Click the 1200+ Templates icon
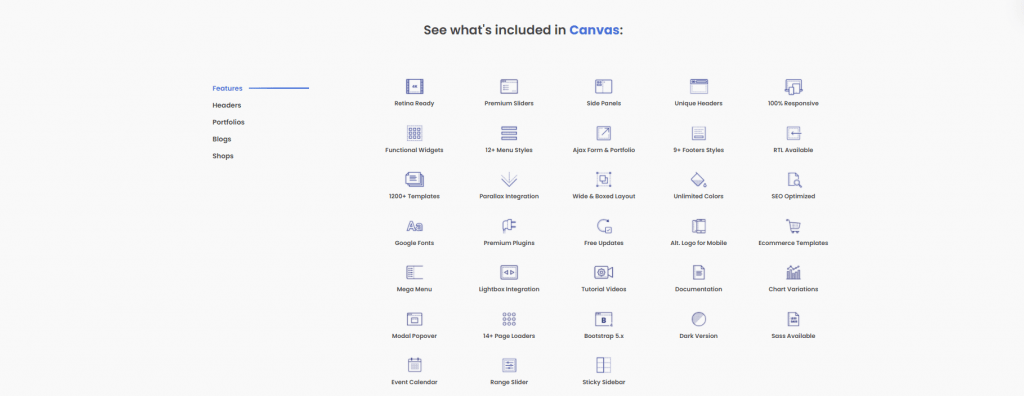Image resolution: width=1024 pixels, height=396 pixels. (414, 180)
